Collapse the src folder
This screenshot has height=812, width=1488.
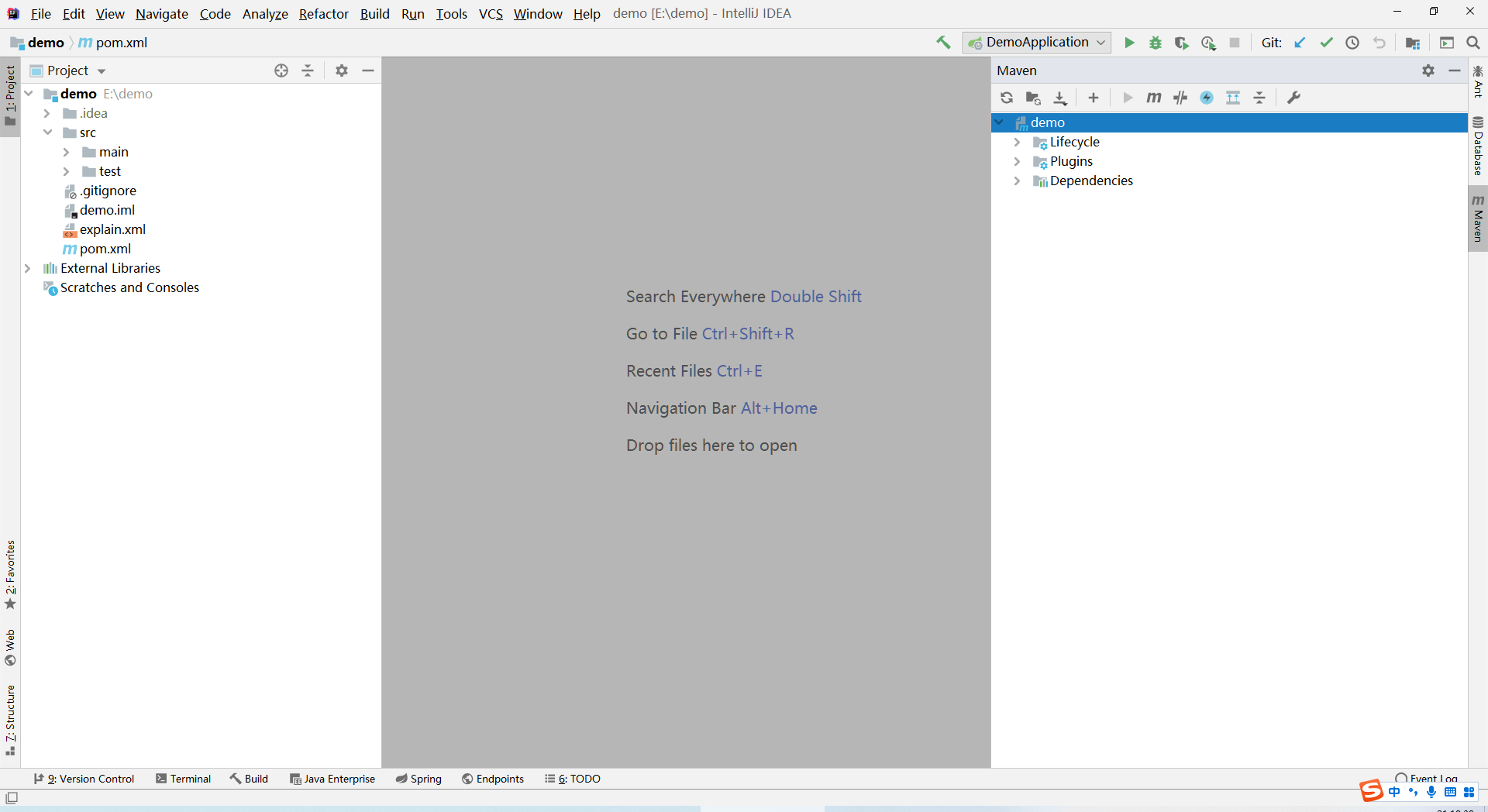(47, 132)
